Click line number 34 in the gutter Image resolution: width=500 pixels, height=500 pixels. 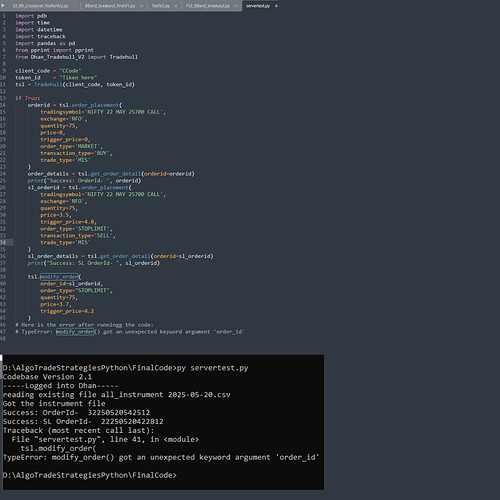click(x=3, y=242)
